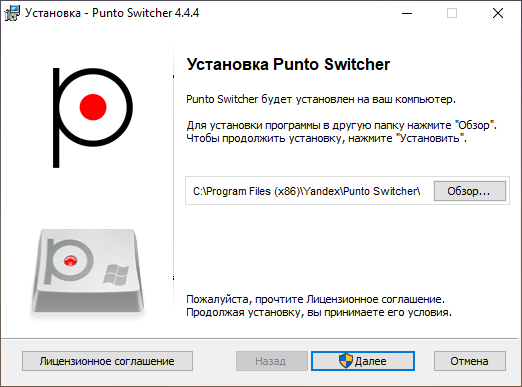Browse for folder with Обзор... button
Viewport: 522px width, 387px height.
click(x=470, y=191)
